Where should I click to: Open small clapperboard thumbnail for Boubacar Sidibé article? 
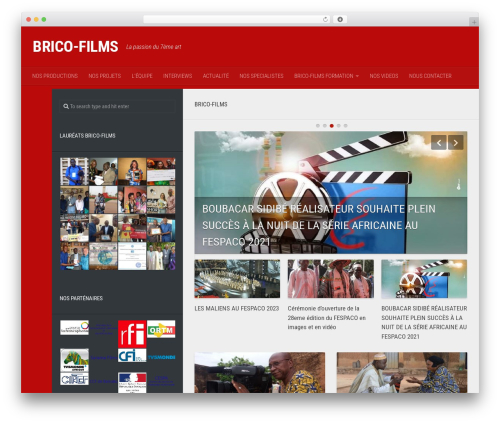424,279
